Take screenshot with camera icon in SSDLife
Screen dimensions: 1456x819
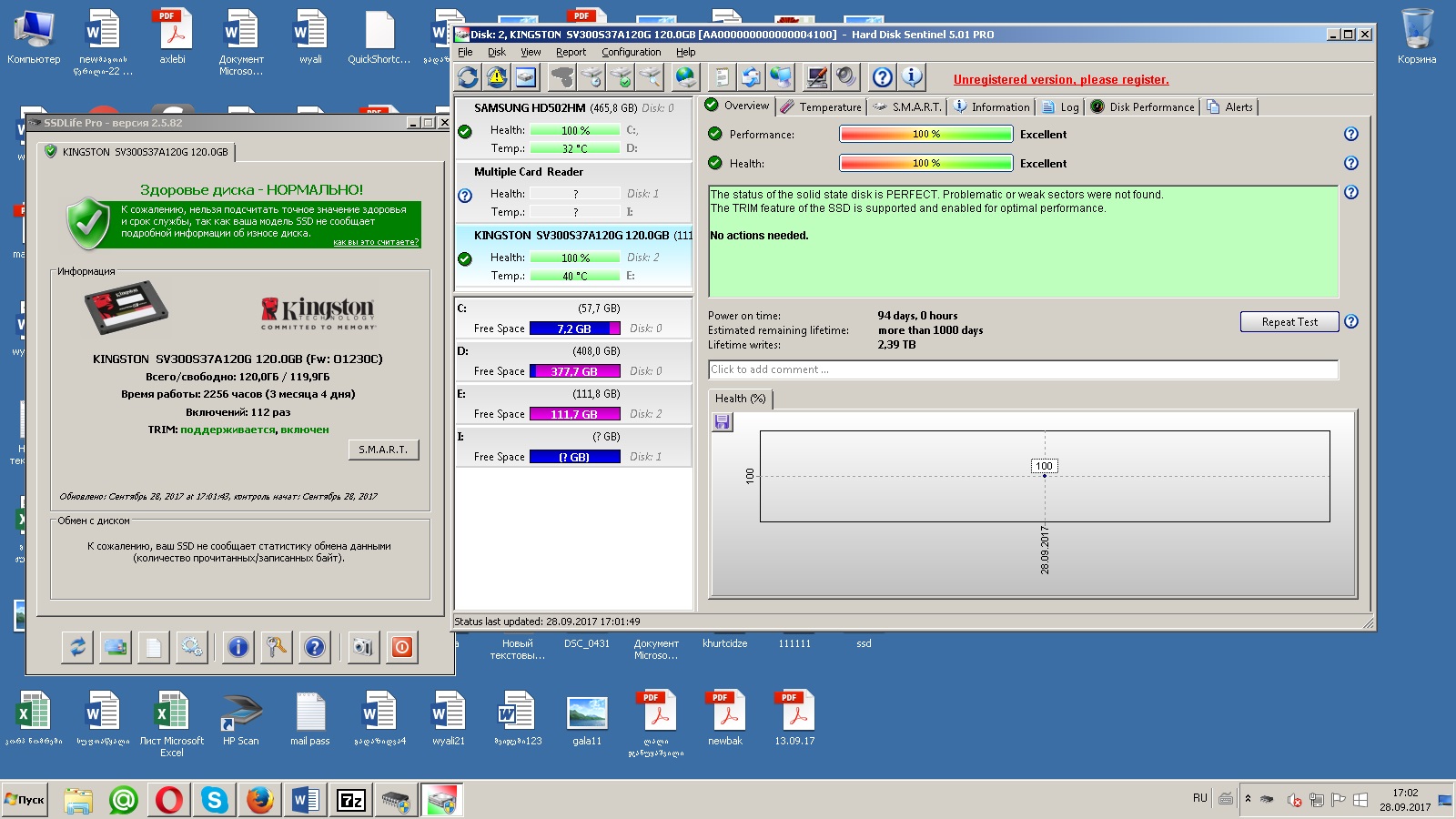(x=363, y=647)
